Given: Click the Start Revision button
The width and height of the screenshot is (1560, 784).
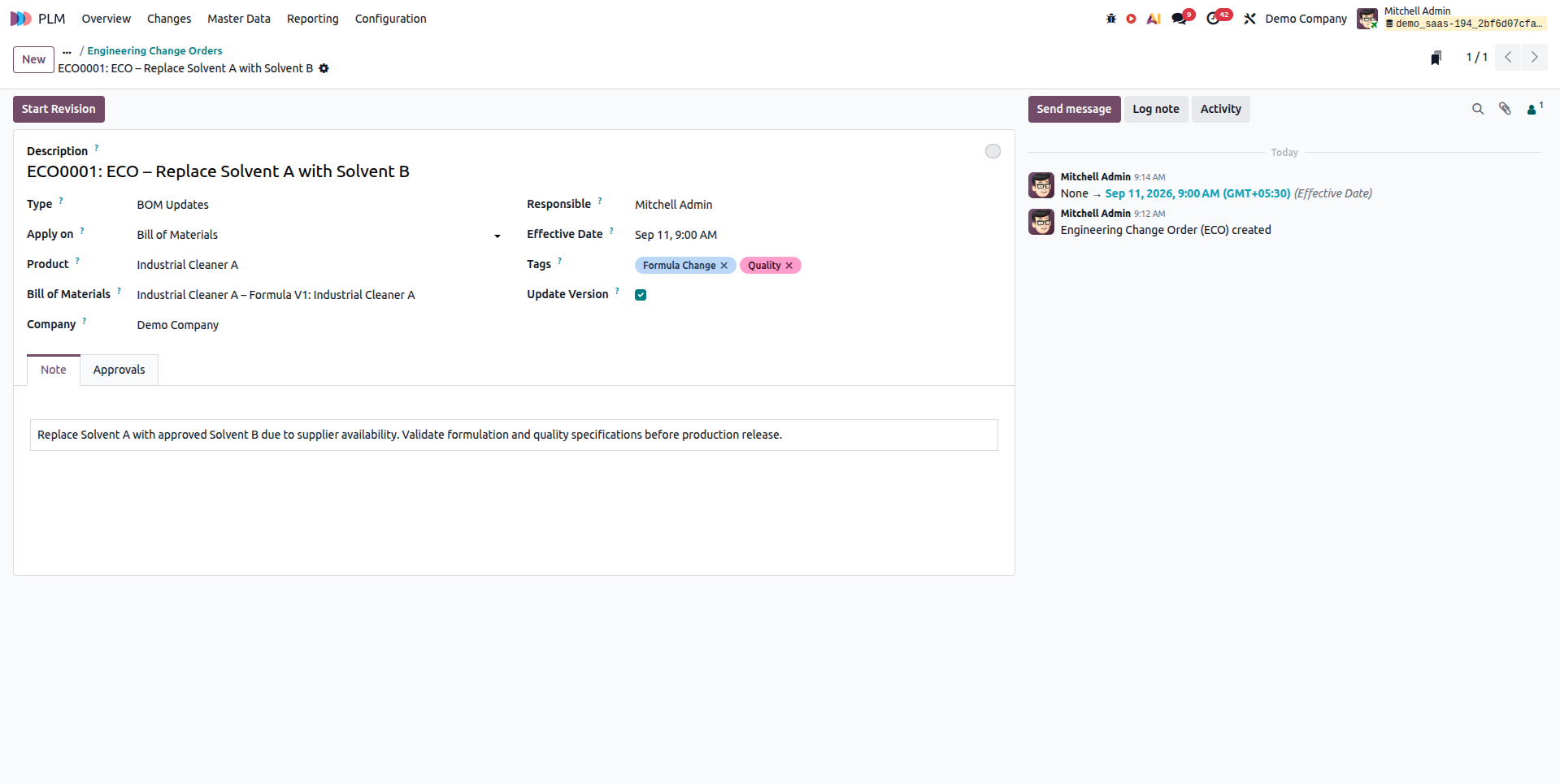Looking at the screenshot, I should point(59,109).
